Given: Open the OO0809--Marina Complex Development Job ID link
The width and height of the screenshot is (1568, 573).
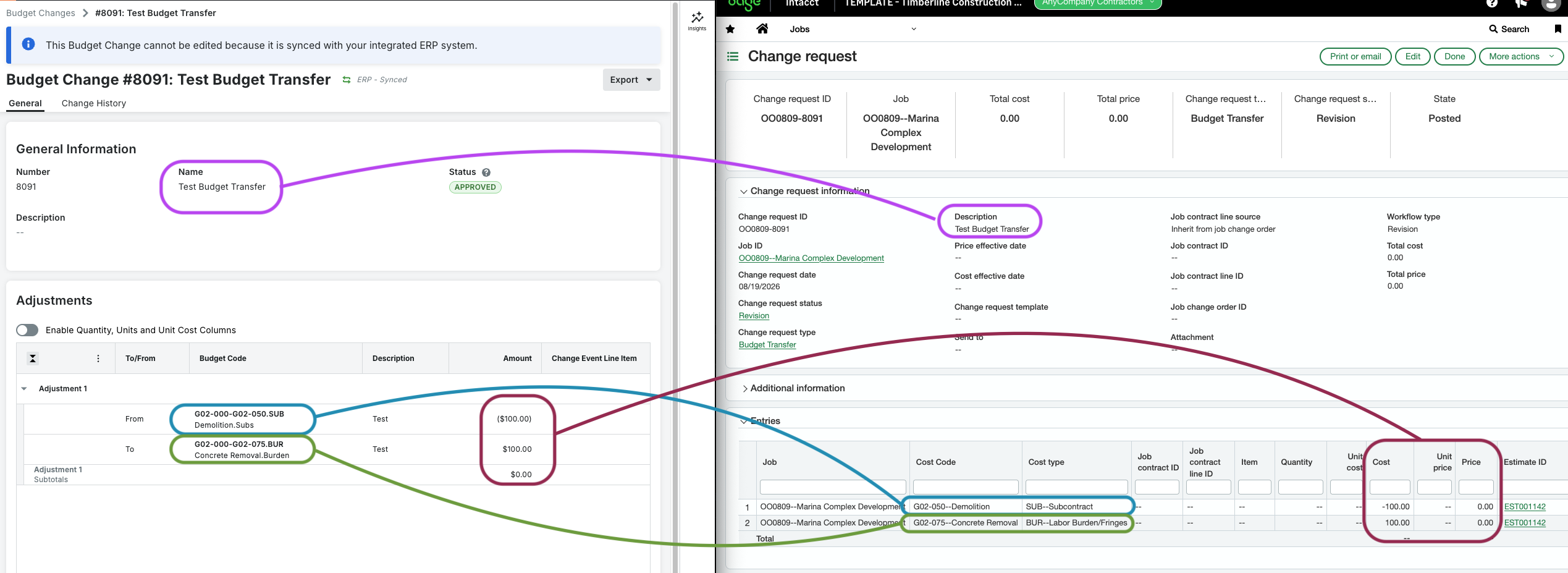Looking at the screenshot, I should (811, 258).
